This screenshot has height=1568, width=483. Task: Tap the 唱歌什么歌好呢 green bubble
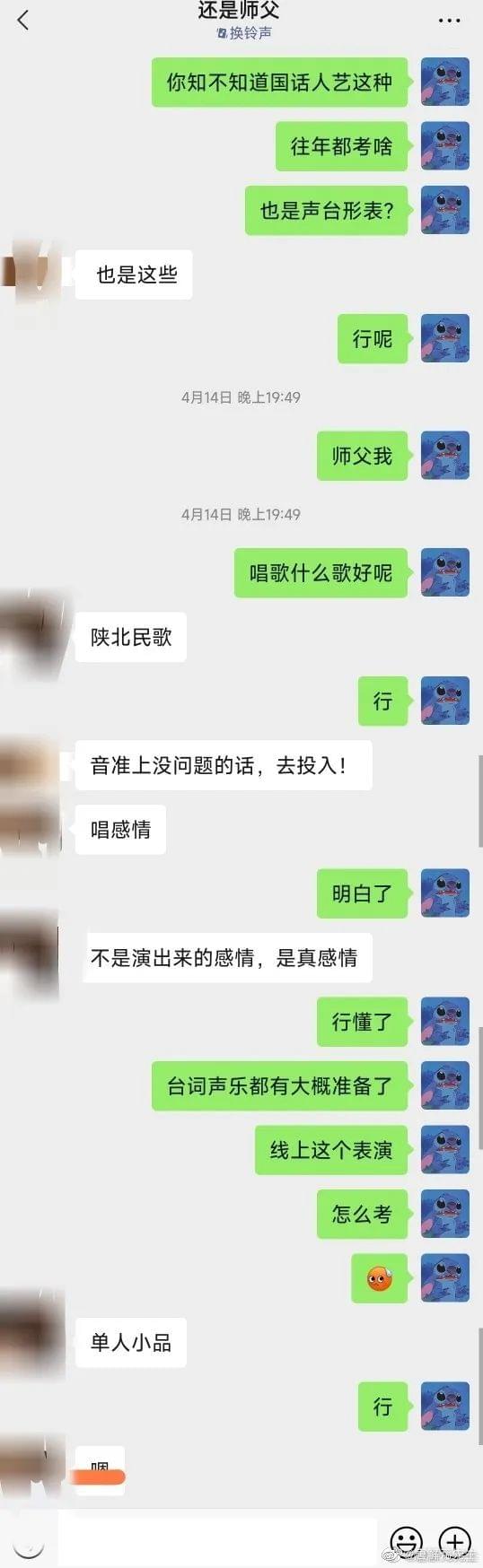tap(321, 572)
